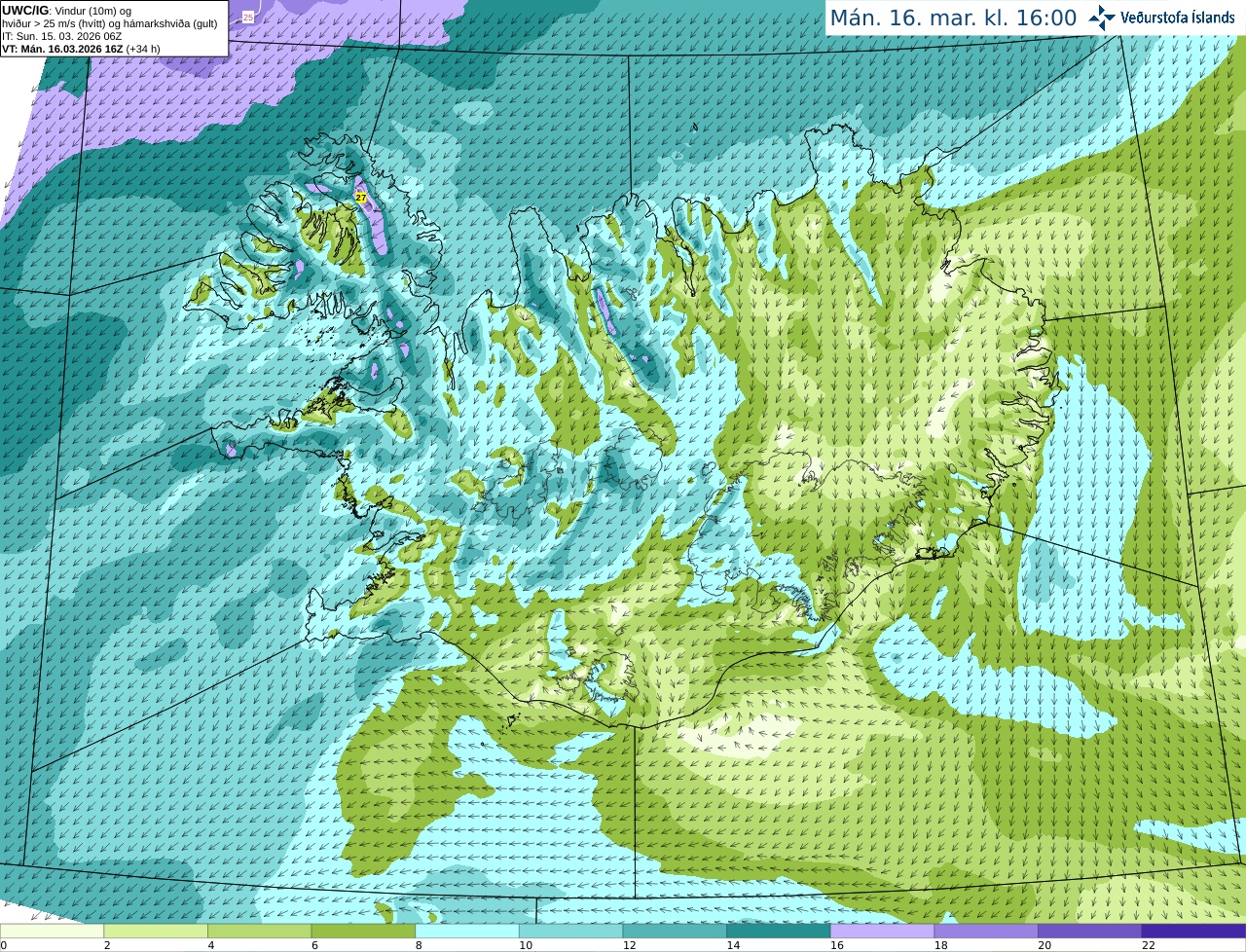Image resolution: width=1246 pixels, height=952 pixels.
Task: Click the 'VT: Mán. 16.03.2026 16Z (+34 h)' line
Action: (82, 49)
